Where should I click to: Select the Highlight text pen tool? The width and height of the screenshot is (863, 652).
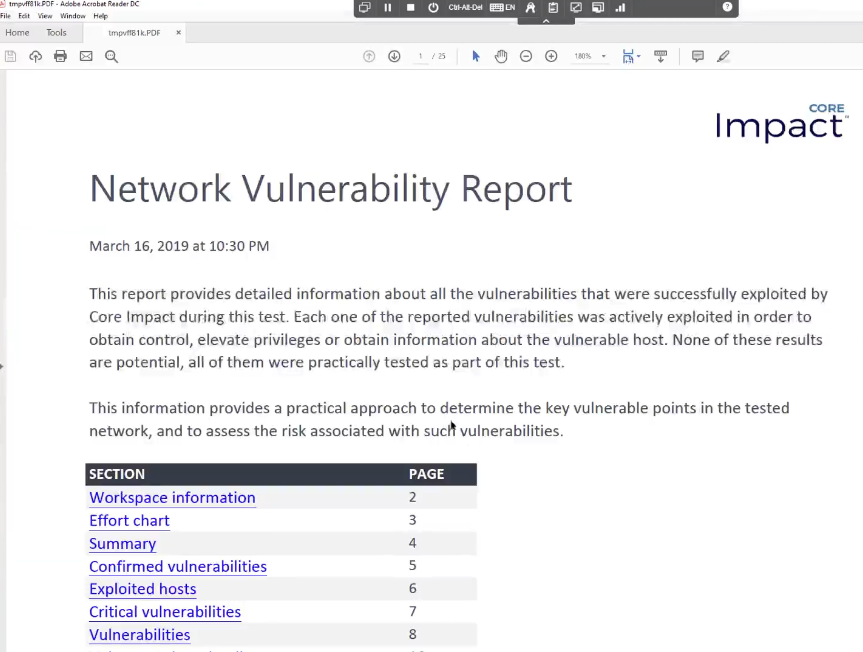pos(723,56)
